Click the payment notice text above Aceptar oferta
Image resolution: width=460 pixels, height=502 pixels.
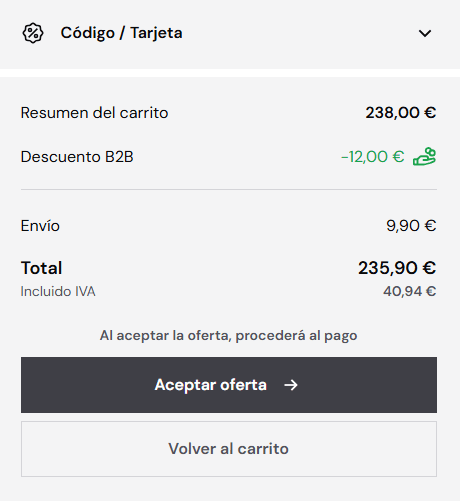229,335
